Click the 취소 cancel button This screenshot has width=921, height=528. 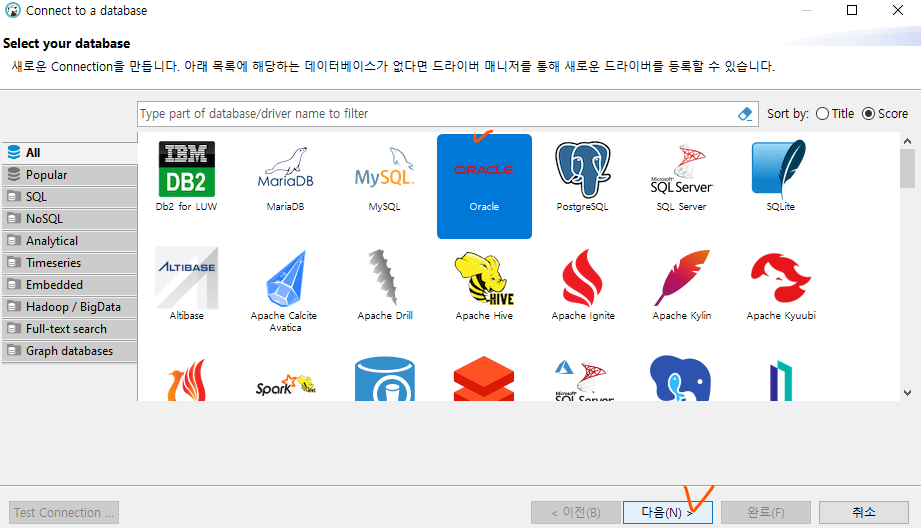[864, 513]
